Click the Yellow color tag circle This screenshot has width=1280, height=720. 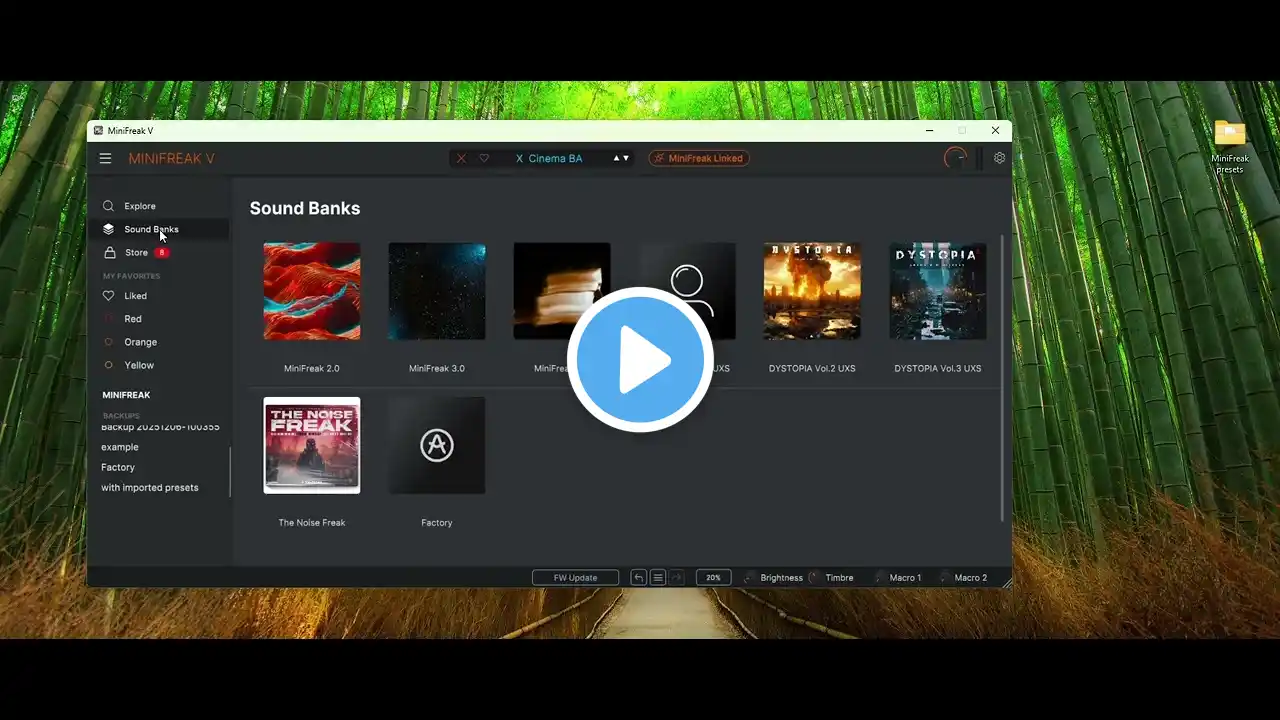click(108, 365)
